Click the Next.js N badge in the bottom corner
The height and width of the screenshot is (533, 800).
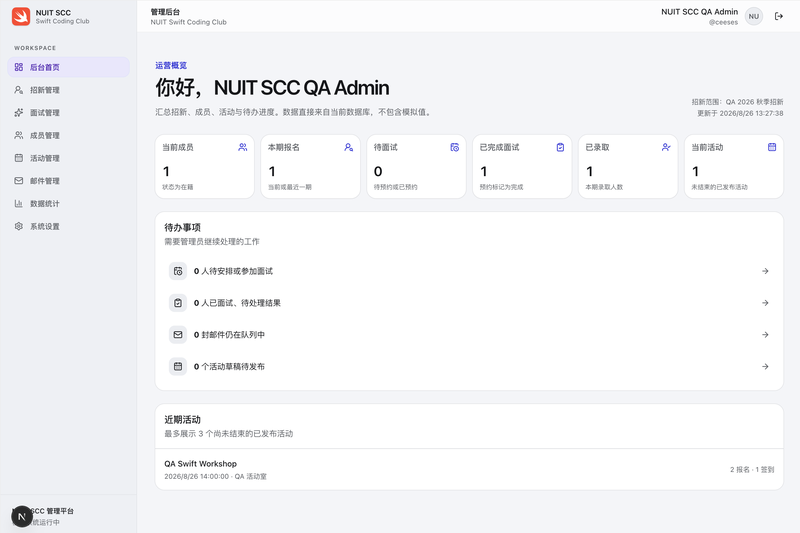coord(22,516)
